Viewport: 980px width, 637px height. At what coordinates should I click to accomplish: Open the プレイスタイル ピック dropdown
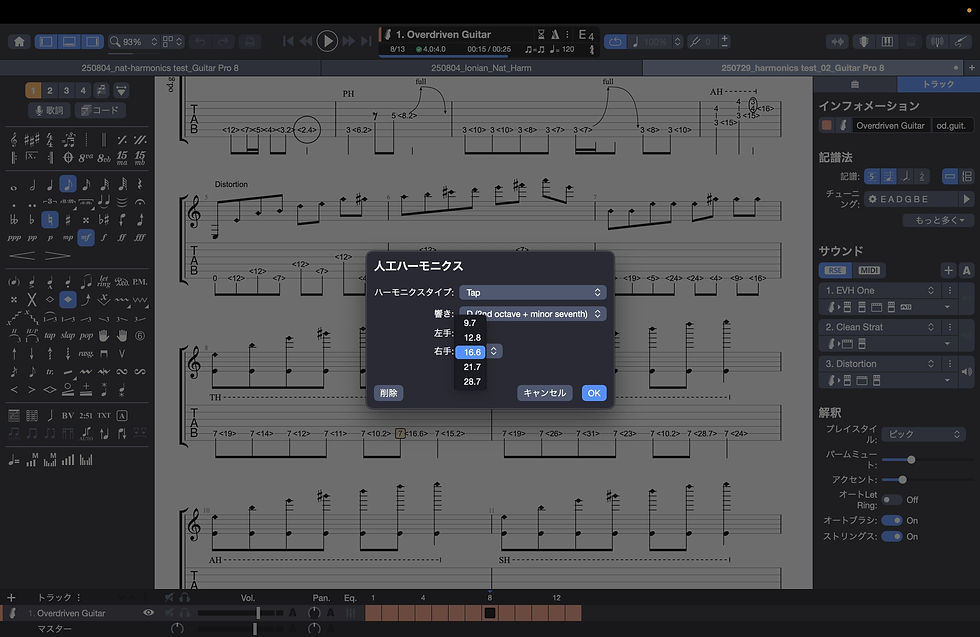click(923, 434)
